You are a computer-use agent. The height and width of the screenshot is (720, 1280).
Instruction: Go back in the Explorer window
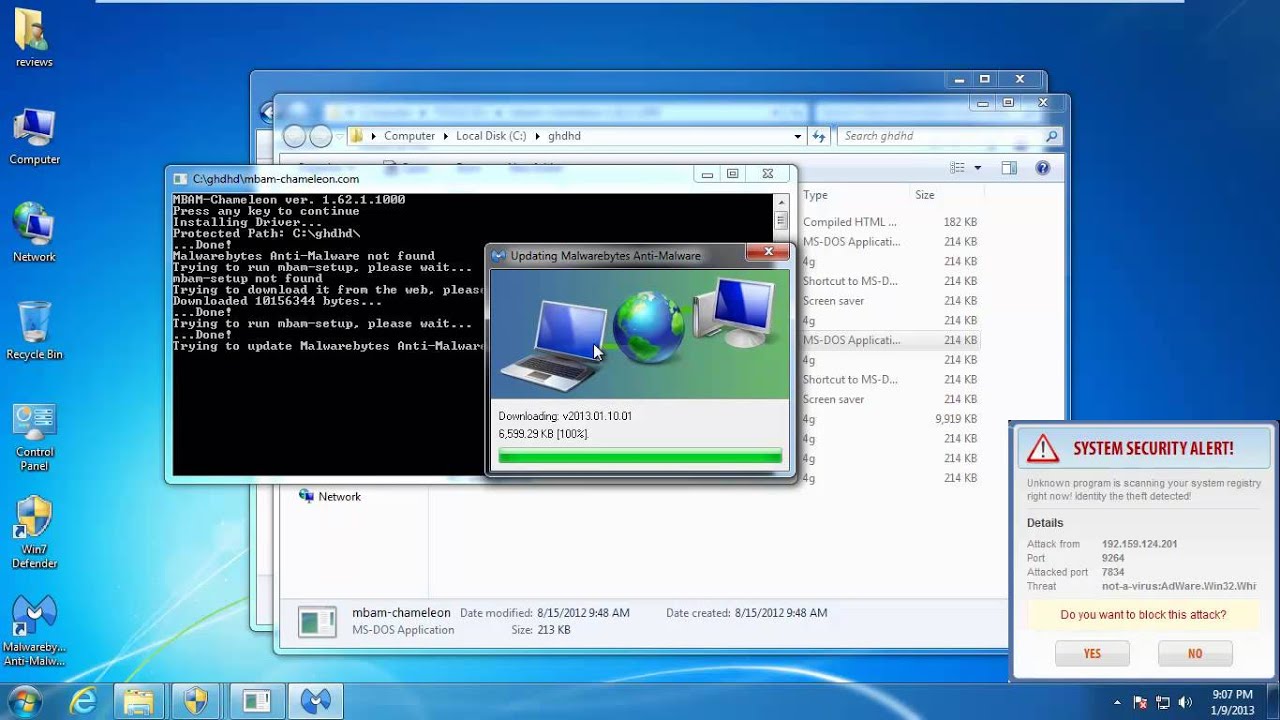pos(294,136)
